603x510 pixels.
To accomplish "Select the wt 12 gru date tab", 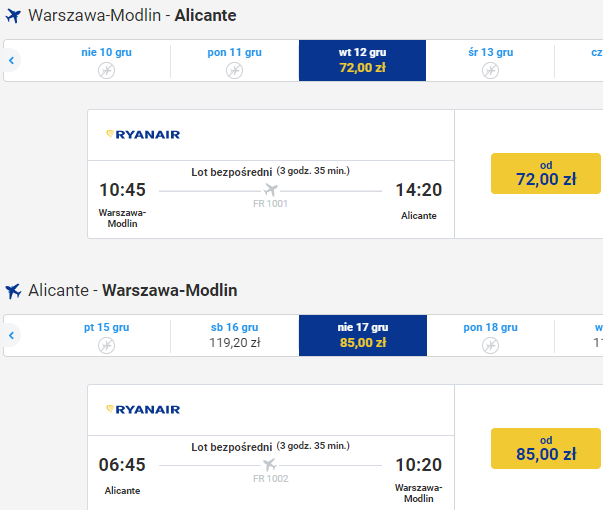I will pos(362,60).
